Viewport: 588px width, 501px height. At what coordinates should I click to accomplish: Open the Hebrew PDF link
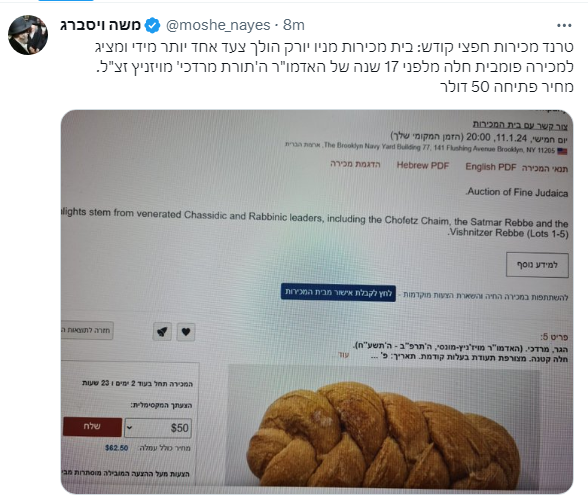423,165
